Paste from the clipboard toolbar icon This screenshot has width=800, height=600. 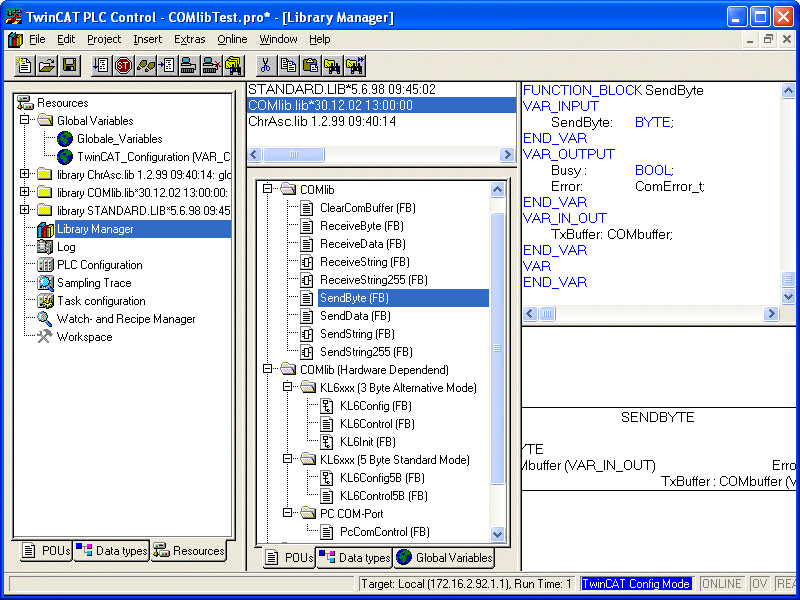[310, 66]
